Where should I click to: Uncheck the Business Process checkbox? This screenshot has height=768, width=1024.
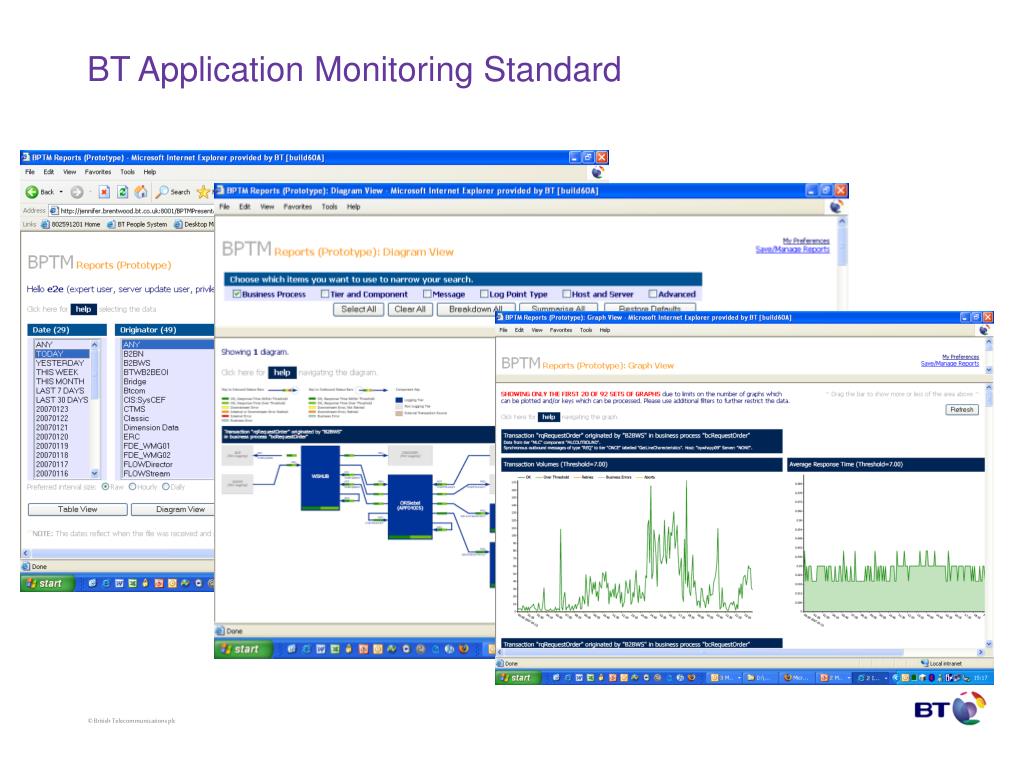pyautogui.click(x=236, y=295)
